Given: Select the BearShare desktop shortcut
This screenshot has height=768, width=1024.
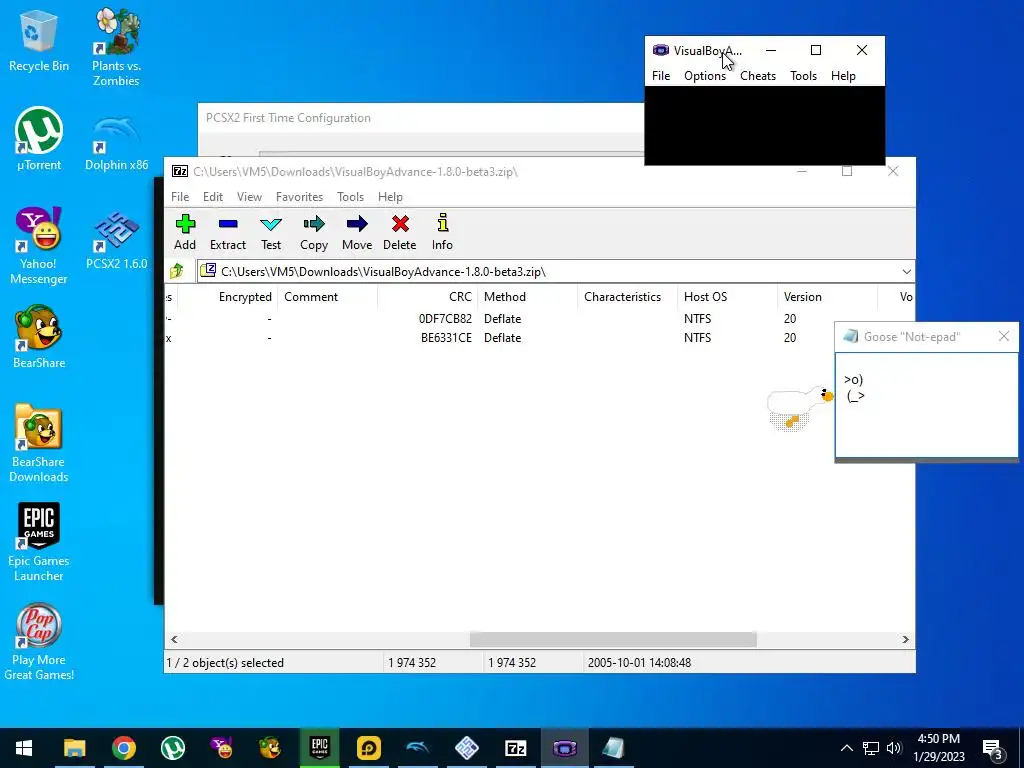Looking at the screenshot, I should [x=39, y=337].
